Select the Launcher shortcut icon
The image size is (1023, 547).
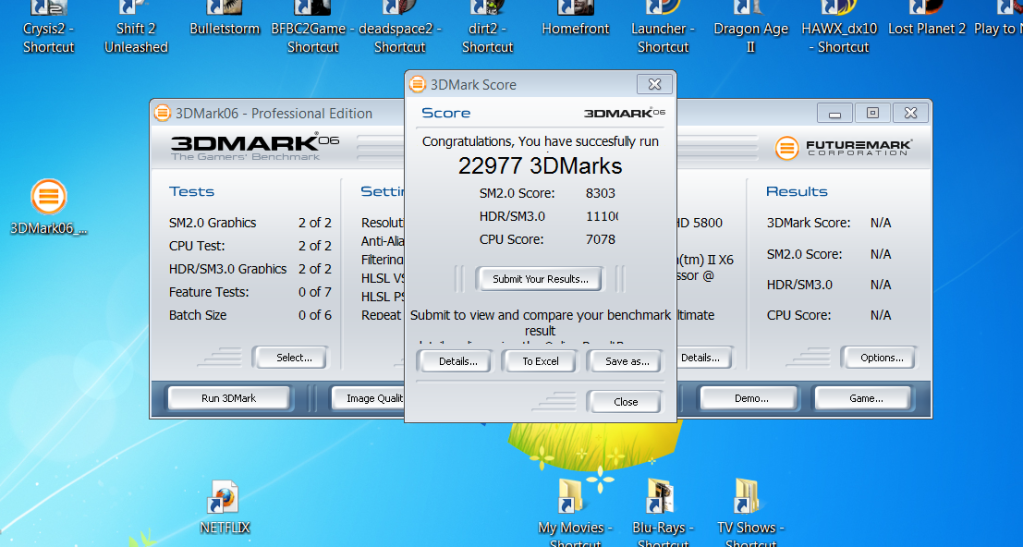coord(663,26)
